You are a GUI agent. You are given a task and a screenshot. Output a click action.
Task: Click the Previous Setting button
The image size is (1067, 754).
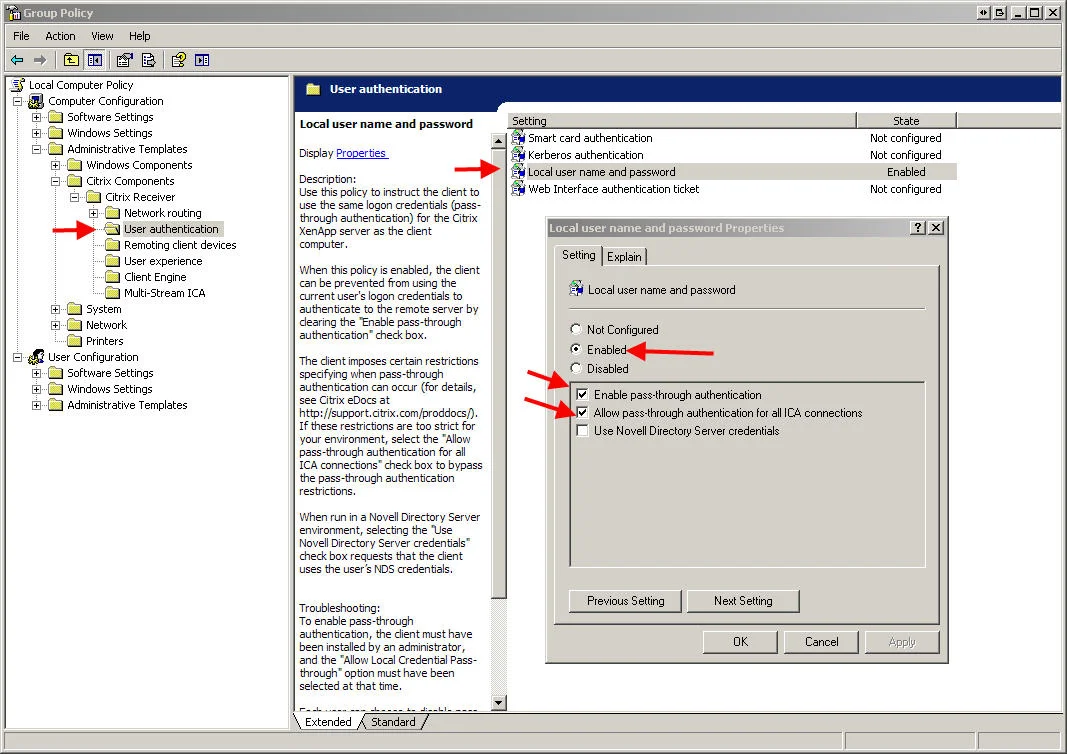625,601
